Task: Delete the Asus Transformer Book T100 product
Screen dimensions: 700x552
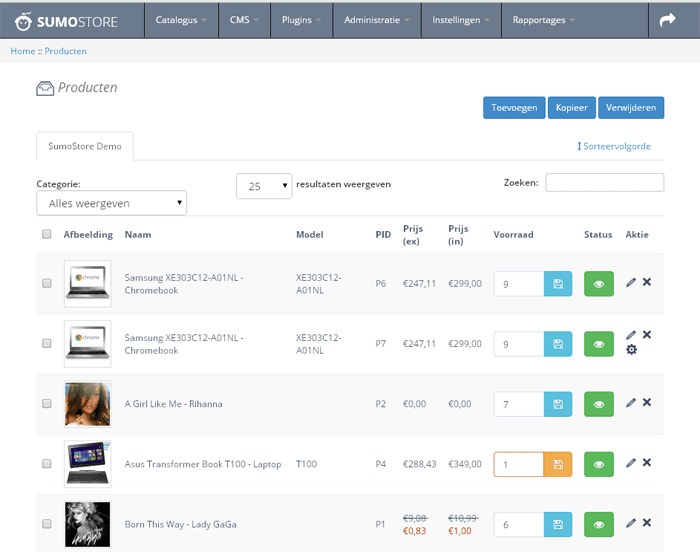Action: (x=647, y=463)
